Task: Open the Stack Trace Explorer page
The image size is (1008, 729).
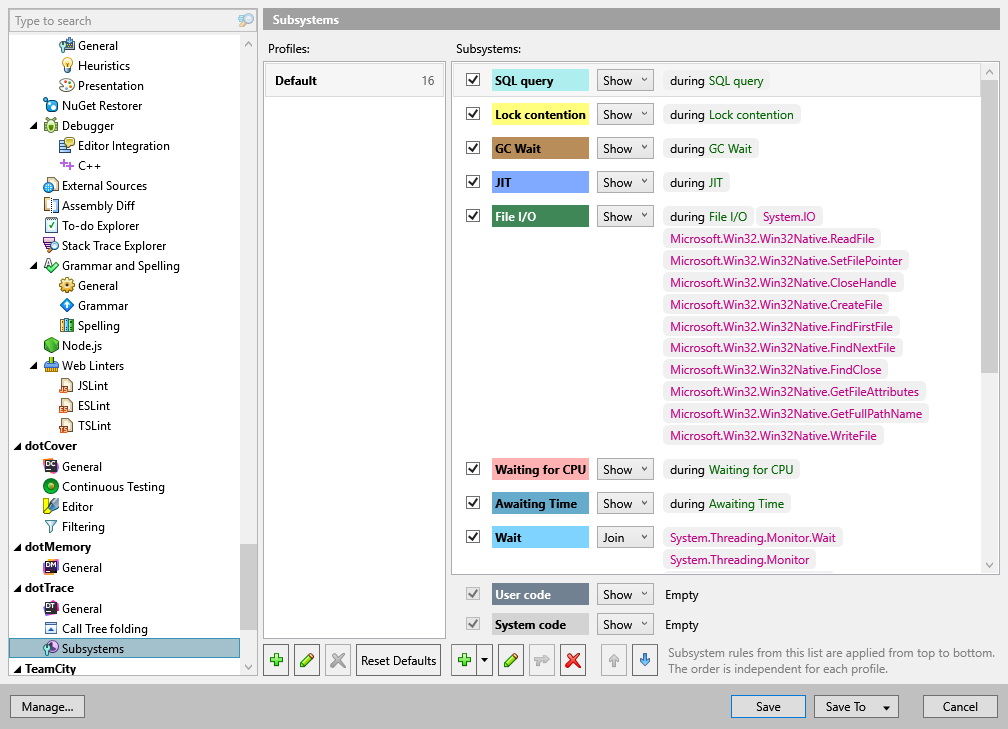Action: tap(110, 245)
